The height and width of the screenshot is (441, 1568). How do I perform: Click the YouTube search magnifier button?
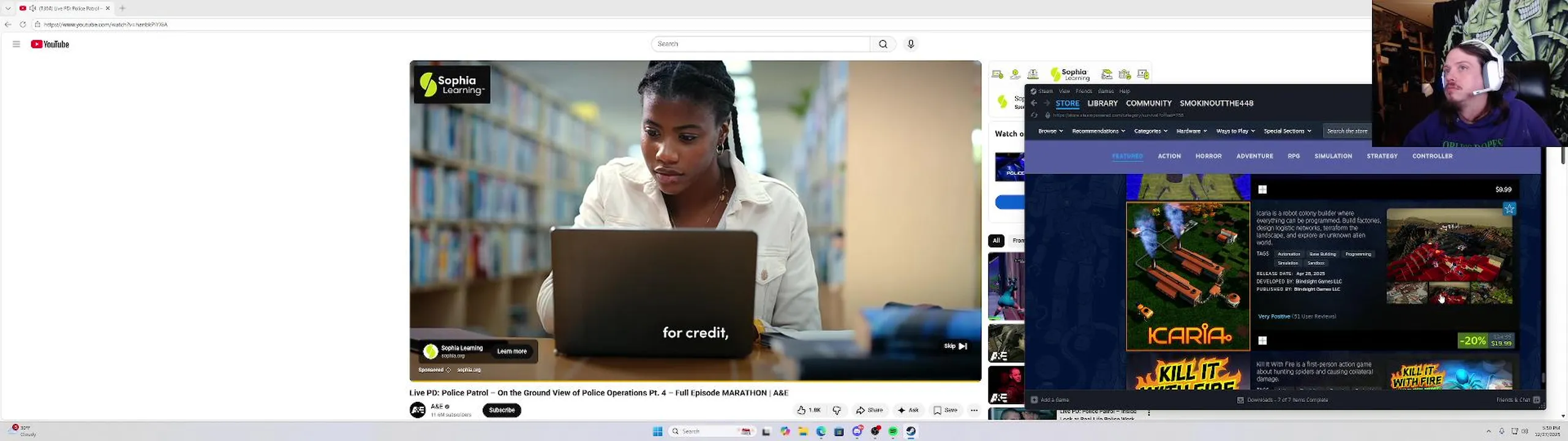(883, 44)
